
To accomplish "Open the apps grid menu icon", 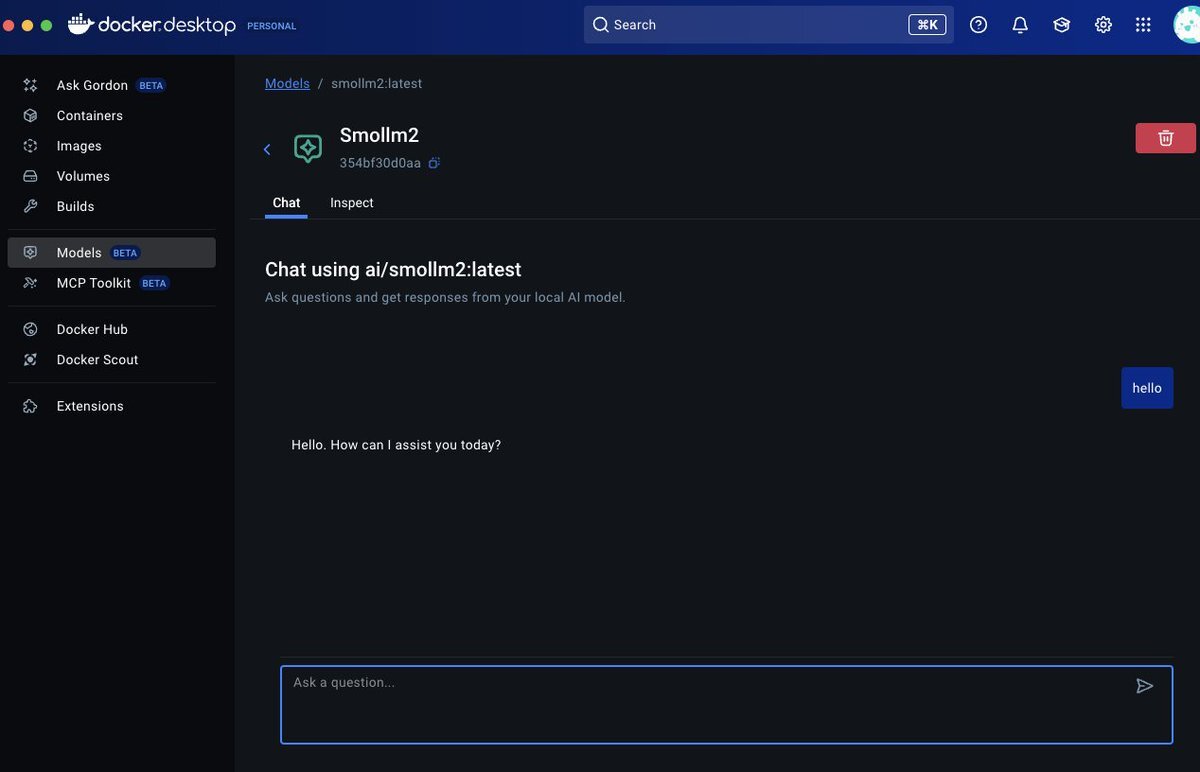I will 1143,25.
